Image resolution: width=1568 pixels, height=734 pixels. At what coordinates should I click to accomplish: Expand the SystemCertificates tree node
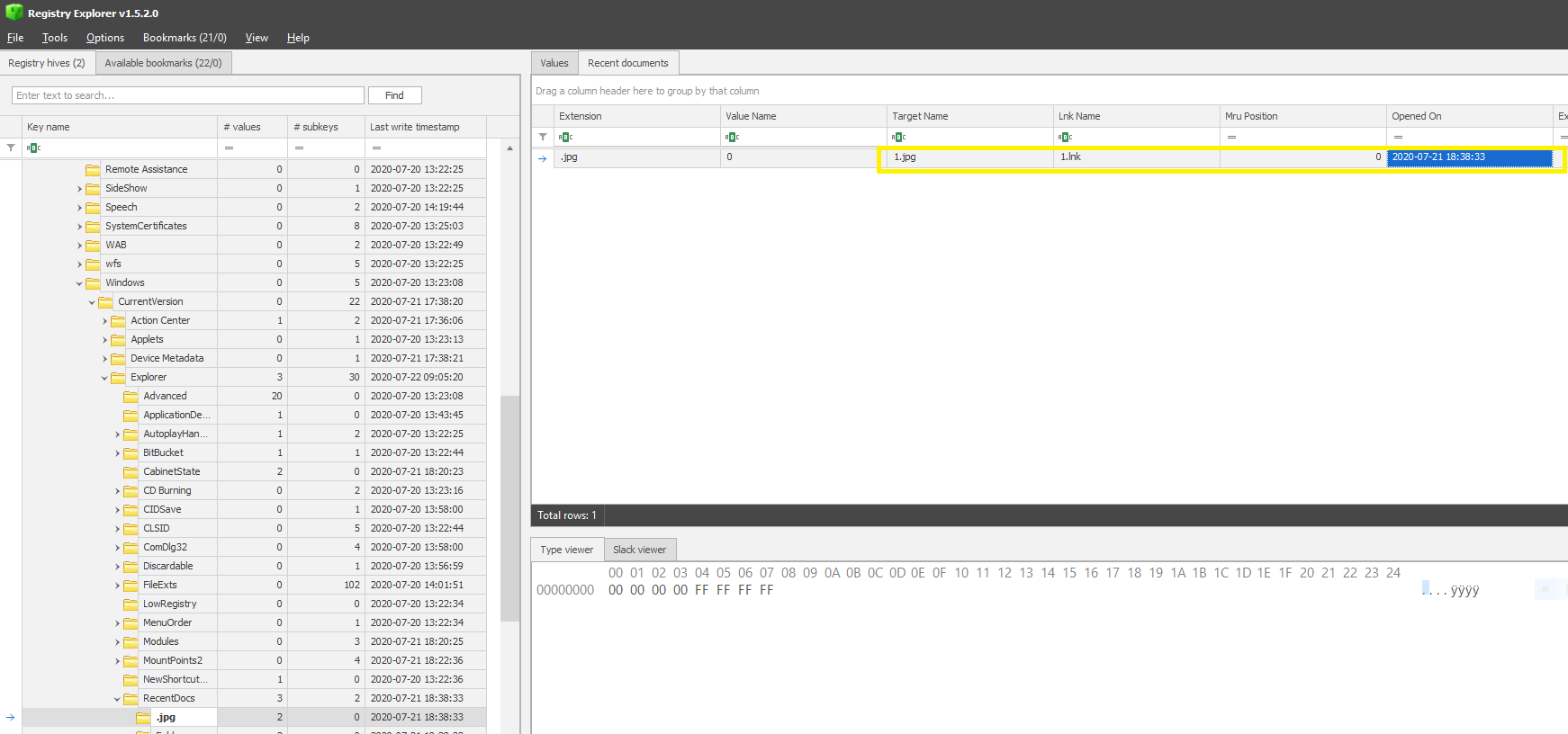[x=79, y=227]
